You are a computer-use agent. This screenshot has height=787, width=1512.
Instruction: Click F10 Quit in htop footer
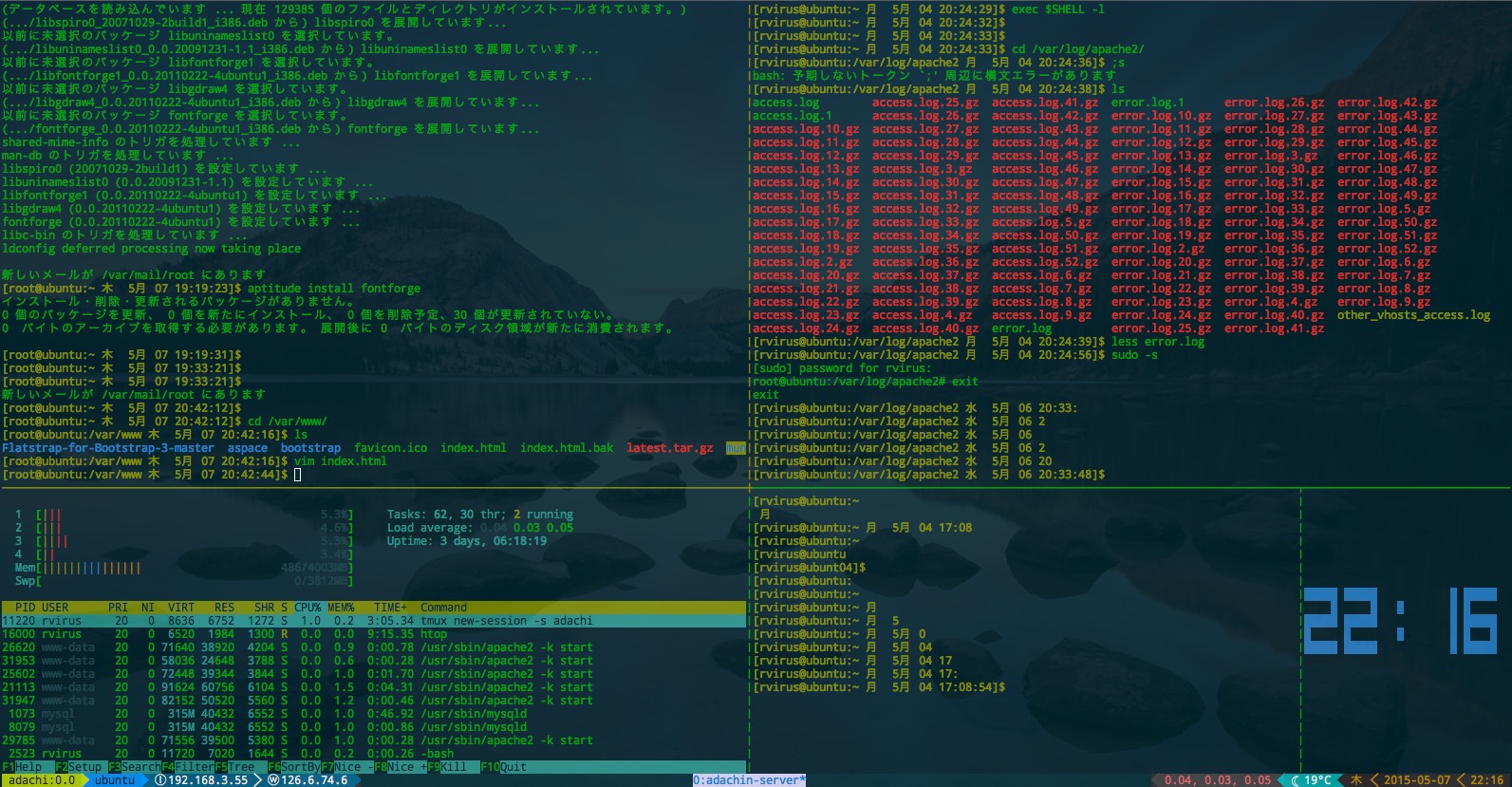[x=503, y=767]
